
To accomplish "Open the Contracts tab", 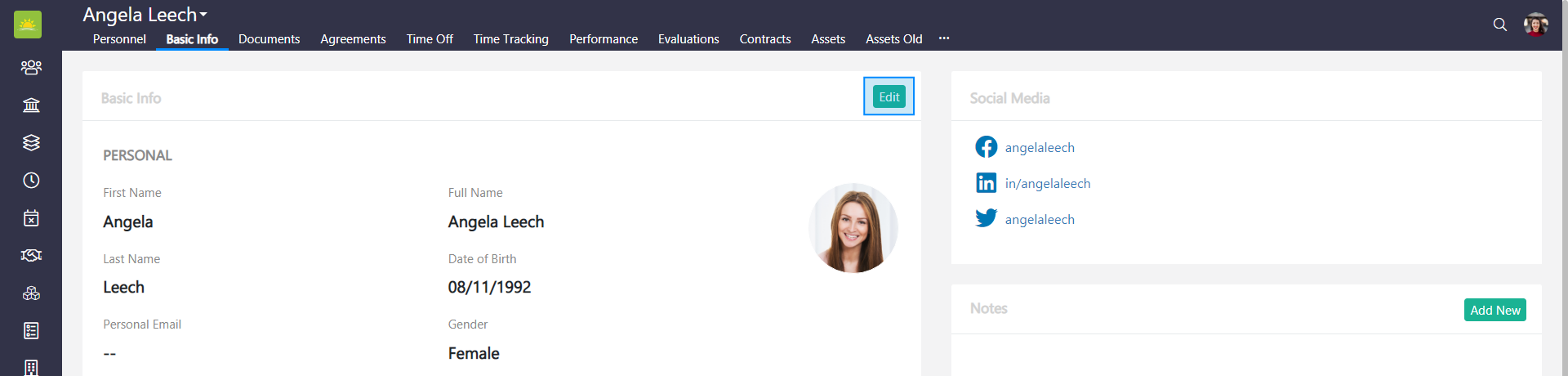I will (765, 39).
